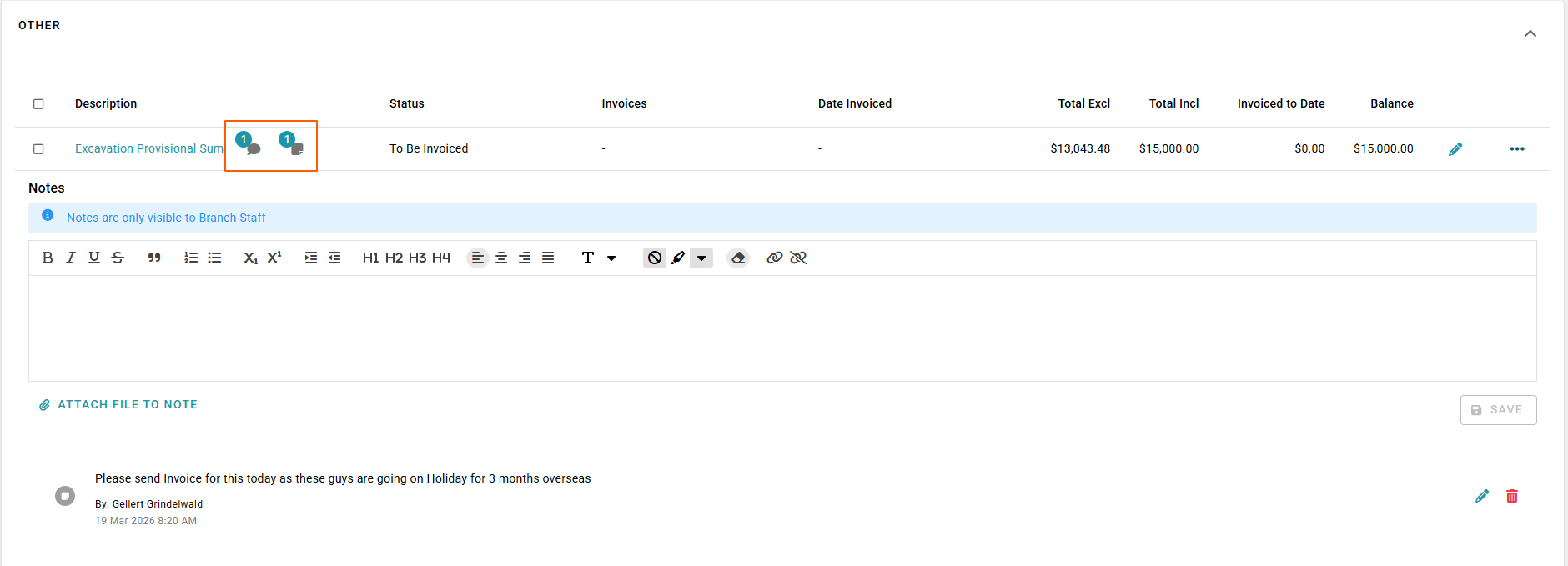Open the comments bubble icon with badge
The width and height of the screenshot is (1568, 566).
coord(249,143)
